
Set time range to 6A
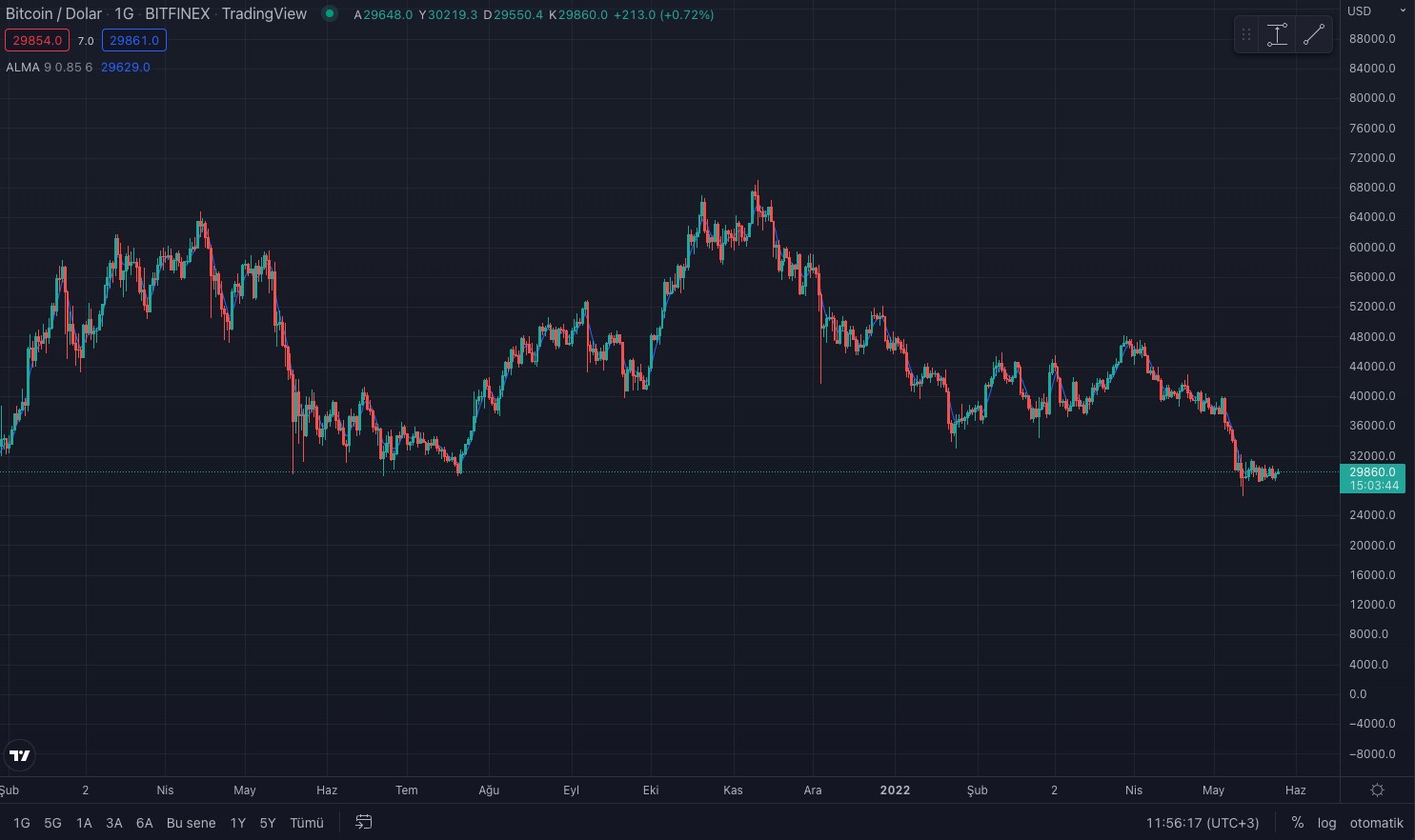[145, 823]
